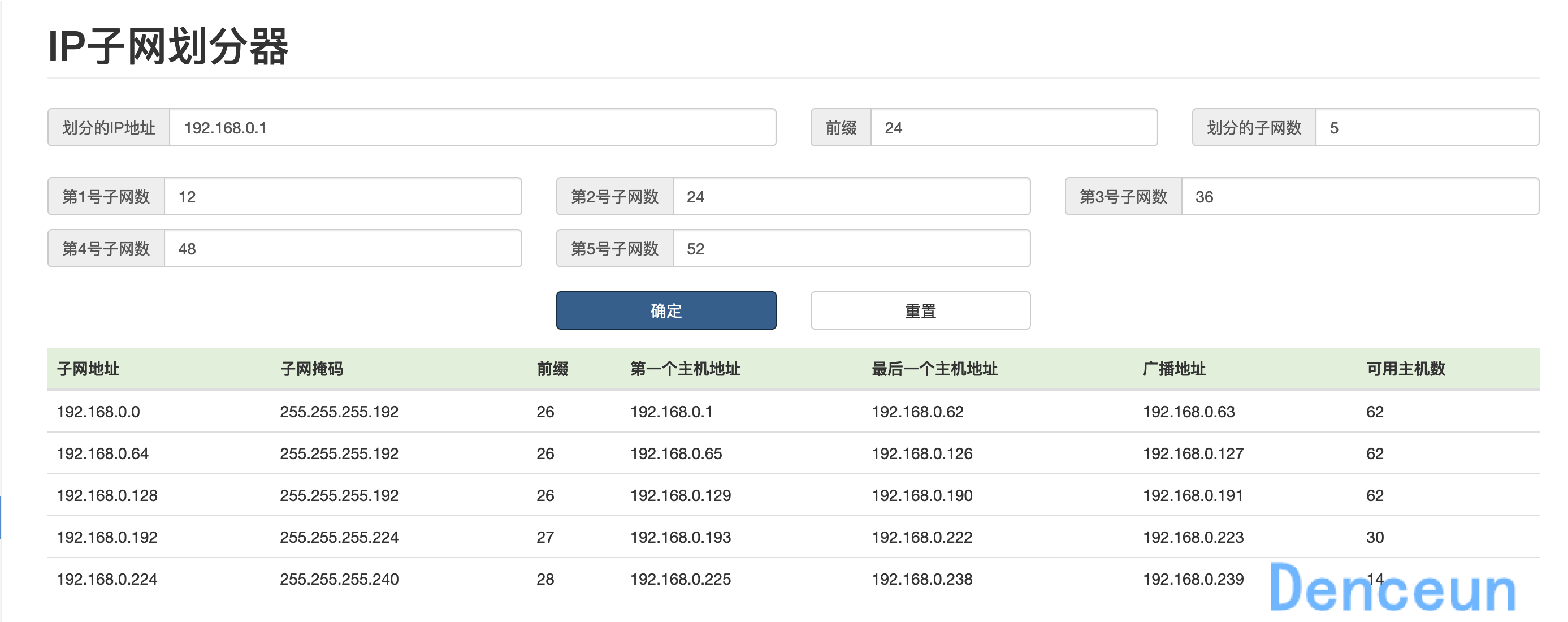Click the 可用主机数 column header
1568x622 pixels.
(x=1405, y=369)
